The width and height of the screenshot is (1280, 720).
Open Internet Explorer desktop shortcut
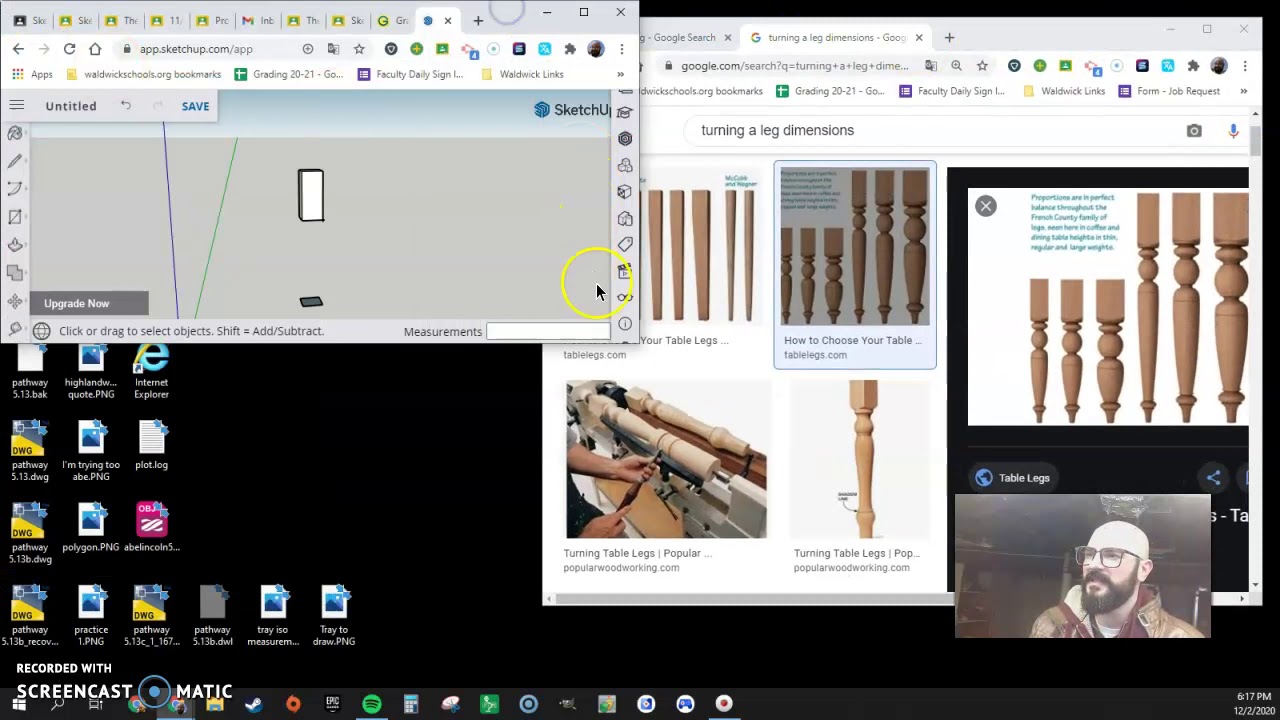pyautogui.click(x=151, y=372)
